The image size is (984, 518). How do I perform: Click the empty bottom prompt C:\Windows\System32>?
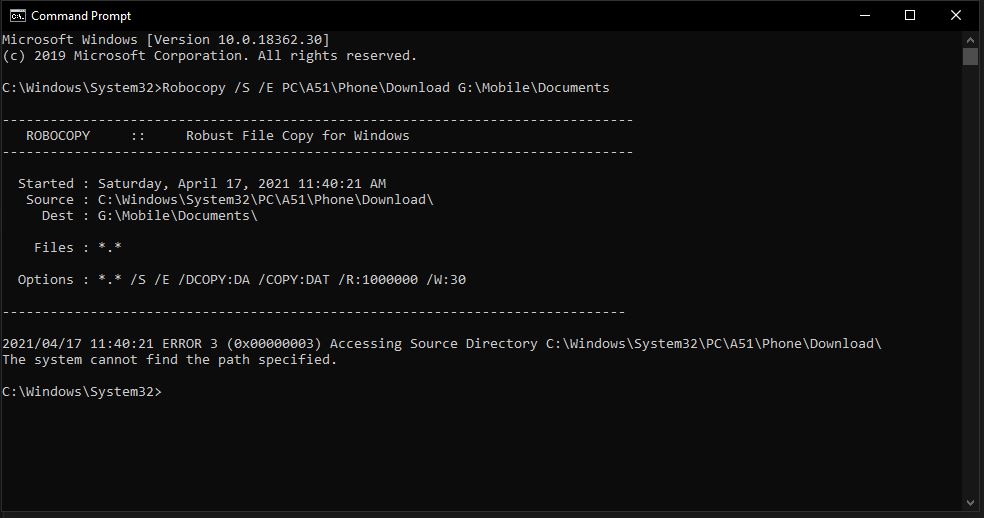(x=82, y=392)
